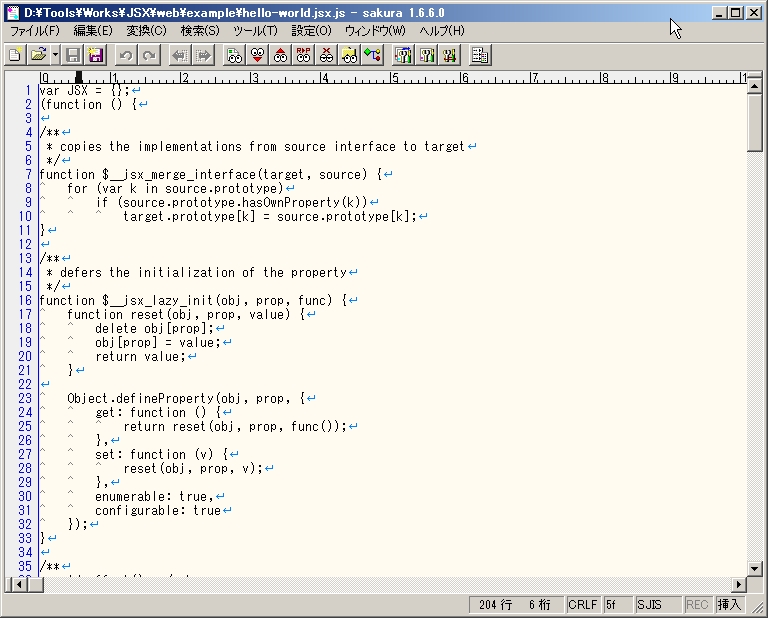Toggle the 挿入 insert mode indicator
Screen dimensions: 768x618
pyautogui.click(x=729, y=605)
